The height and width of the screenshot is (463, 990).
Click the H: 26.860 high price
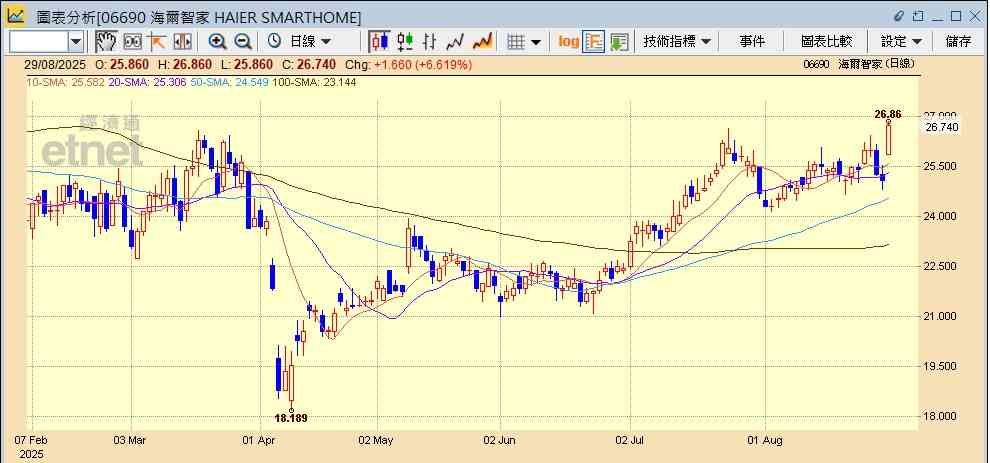[x=185, y=64]
